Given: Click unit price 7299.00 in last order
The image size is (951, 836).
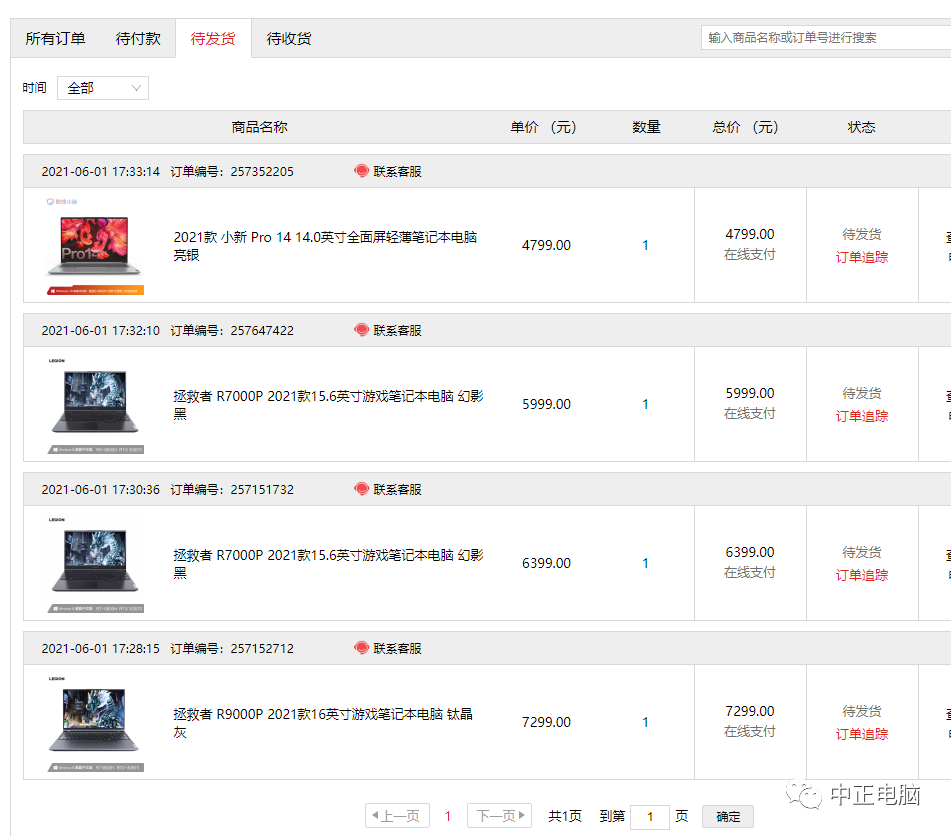Looking at the screenshot, I should click(x=546, y=722).
